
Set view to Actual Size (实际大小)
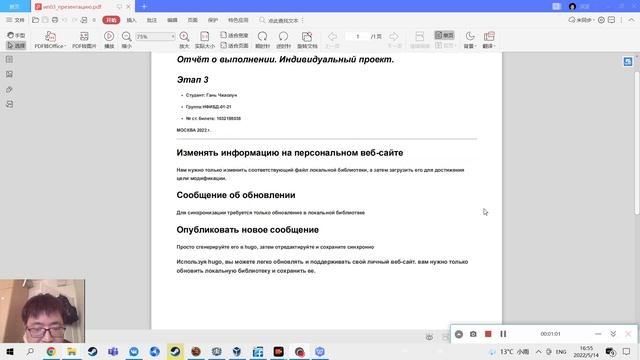pos(204,40)
